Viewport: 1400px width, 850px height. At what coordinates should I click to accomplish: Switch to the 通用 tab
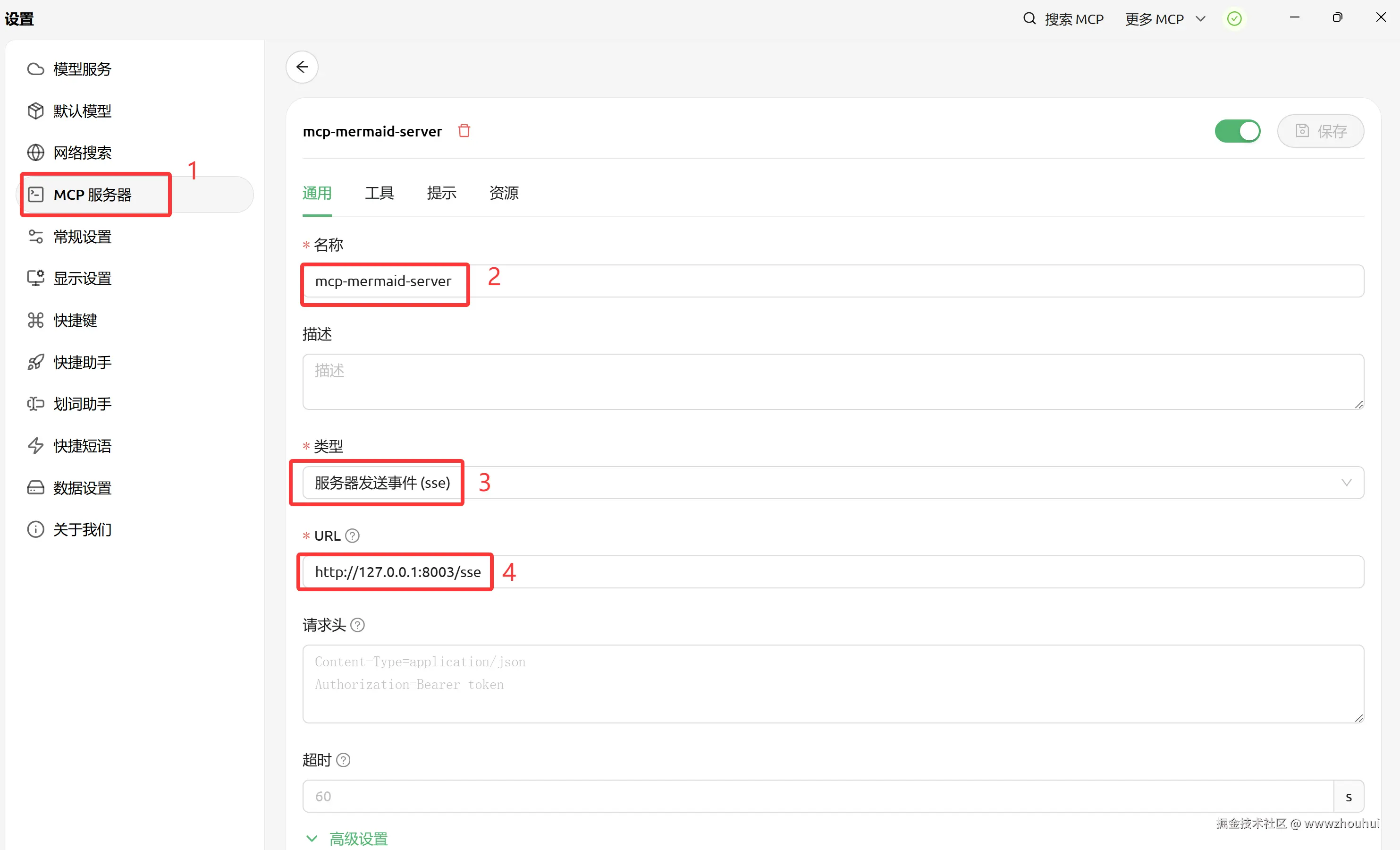(x=317, y=193)
